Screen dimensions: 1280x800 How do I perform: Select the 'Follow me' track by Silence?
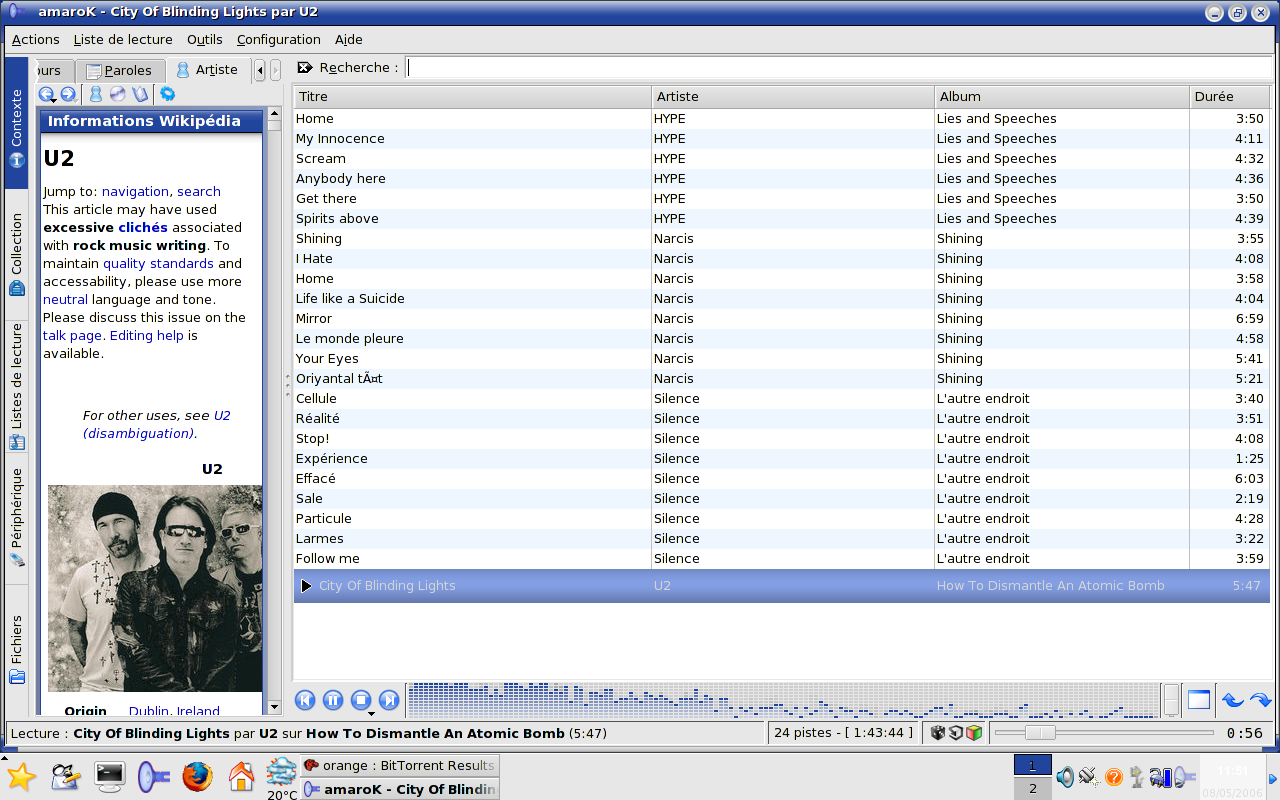click(781, 559)
